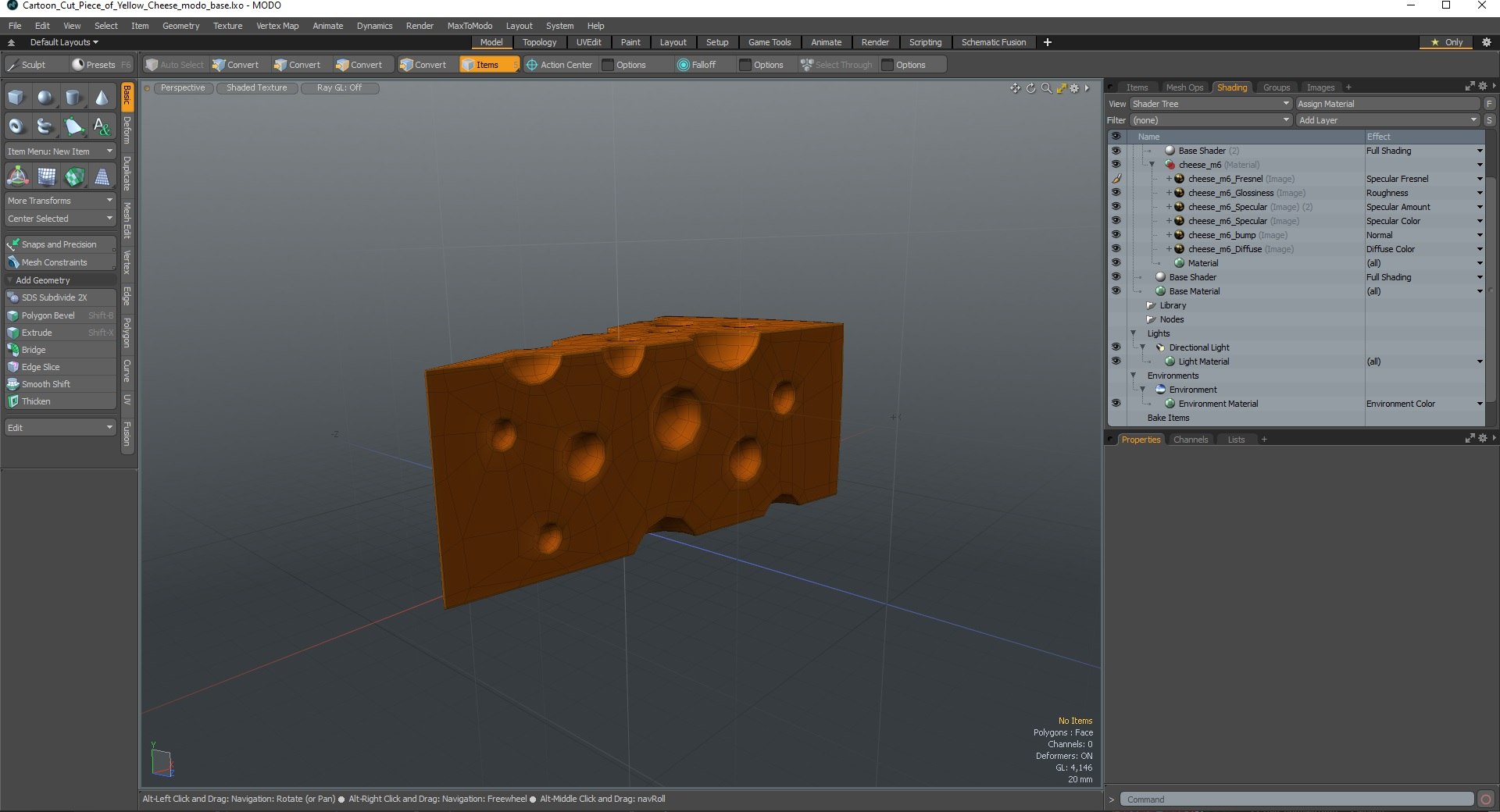The width and height of the screenshot is (1500, 812).
Task: Select the Text tool icon
Action: tap(102, 126)
